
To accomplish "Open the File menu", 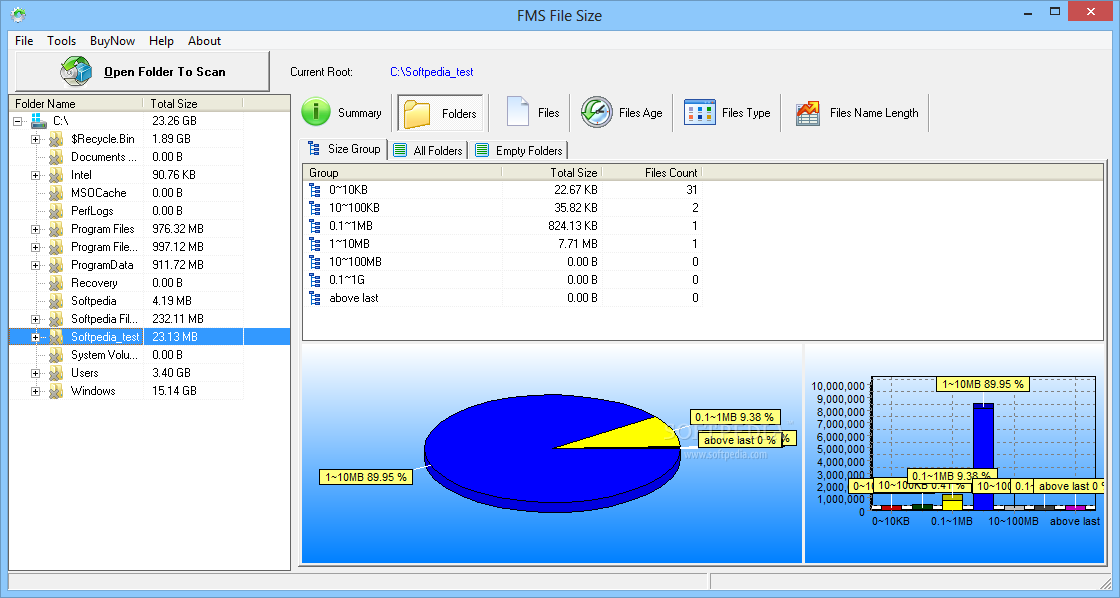I will 24,41.
